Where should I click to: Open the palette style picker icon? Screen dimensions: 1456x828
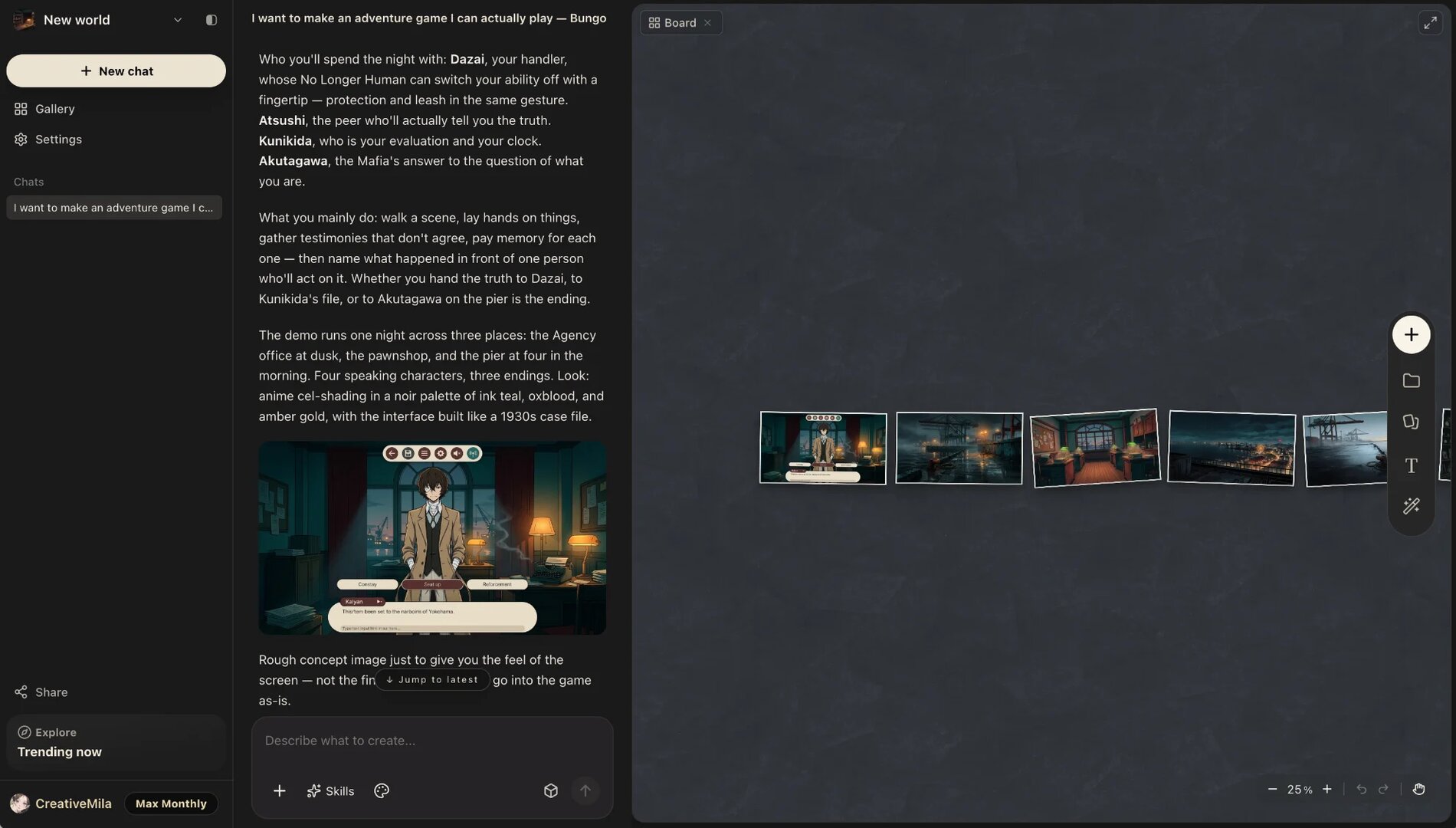coord(382,790)
